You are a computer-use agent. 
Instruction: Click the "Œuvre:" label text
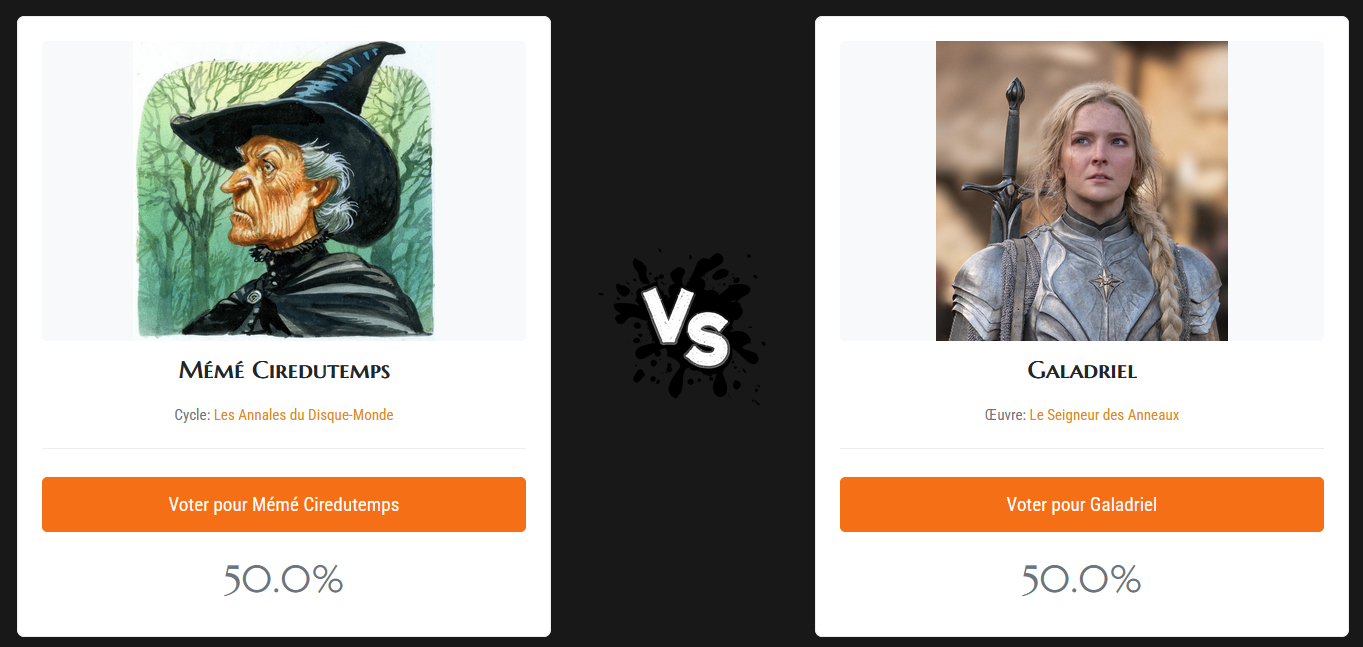(1005, 415)
